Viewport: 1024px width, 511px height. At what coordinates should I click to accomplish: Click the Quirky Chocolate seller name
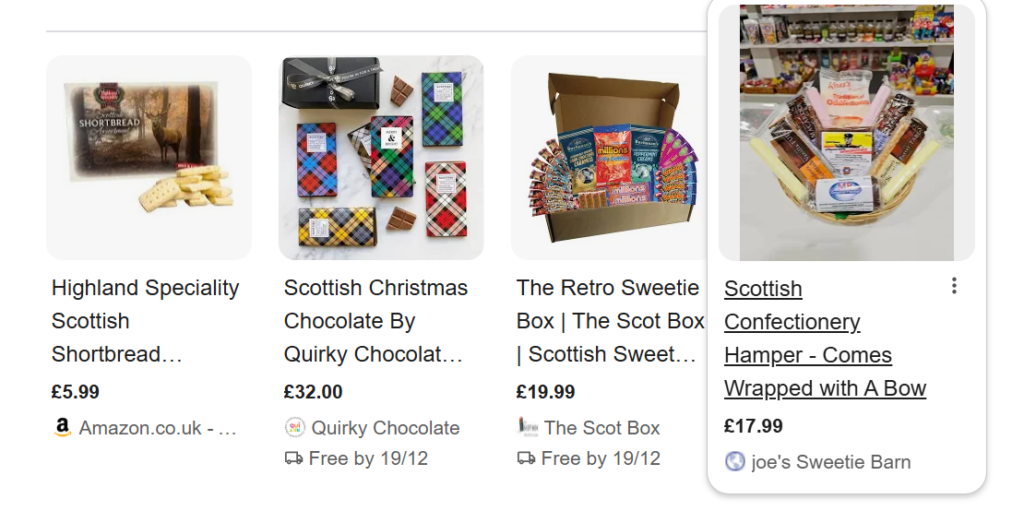tap(385, 428)
